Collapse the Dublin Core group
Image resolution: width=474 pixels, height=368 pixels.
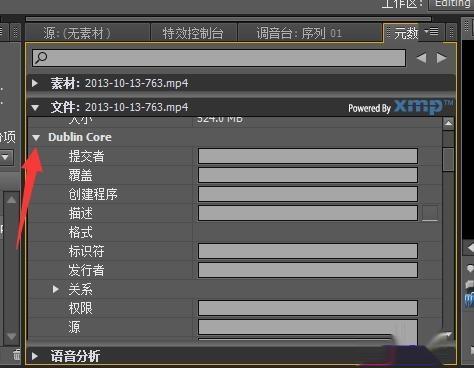(36, 137)
